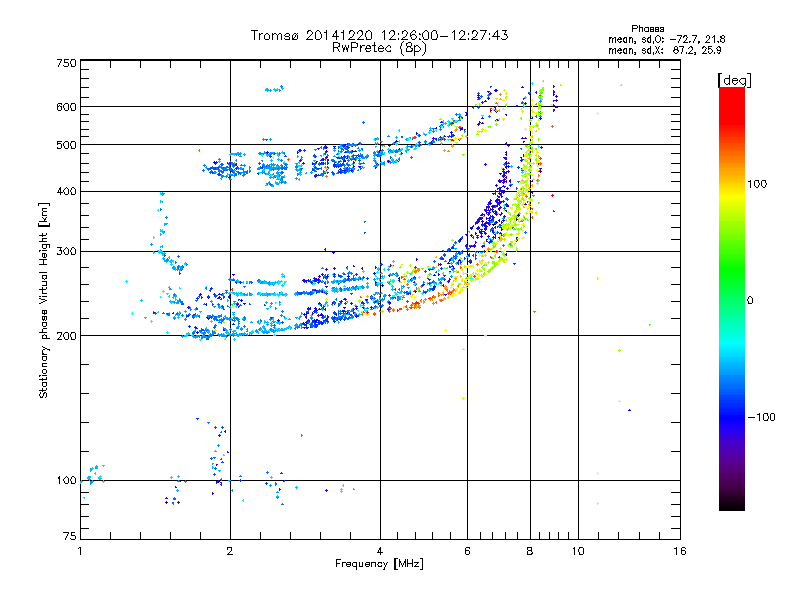Click the phase colorbar gradient
800x600 pixels.
pos(732,298)
